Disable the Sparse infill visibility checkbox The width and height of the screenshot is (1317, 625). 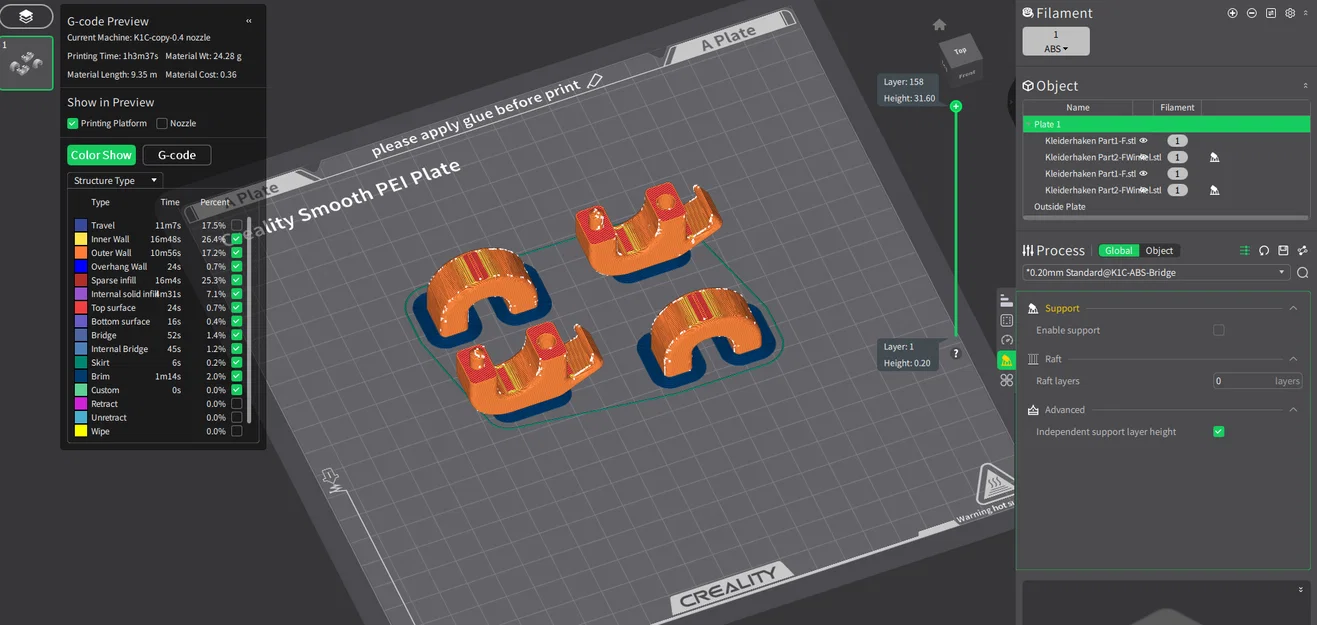[x=237, y=280]
